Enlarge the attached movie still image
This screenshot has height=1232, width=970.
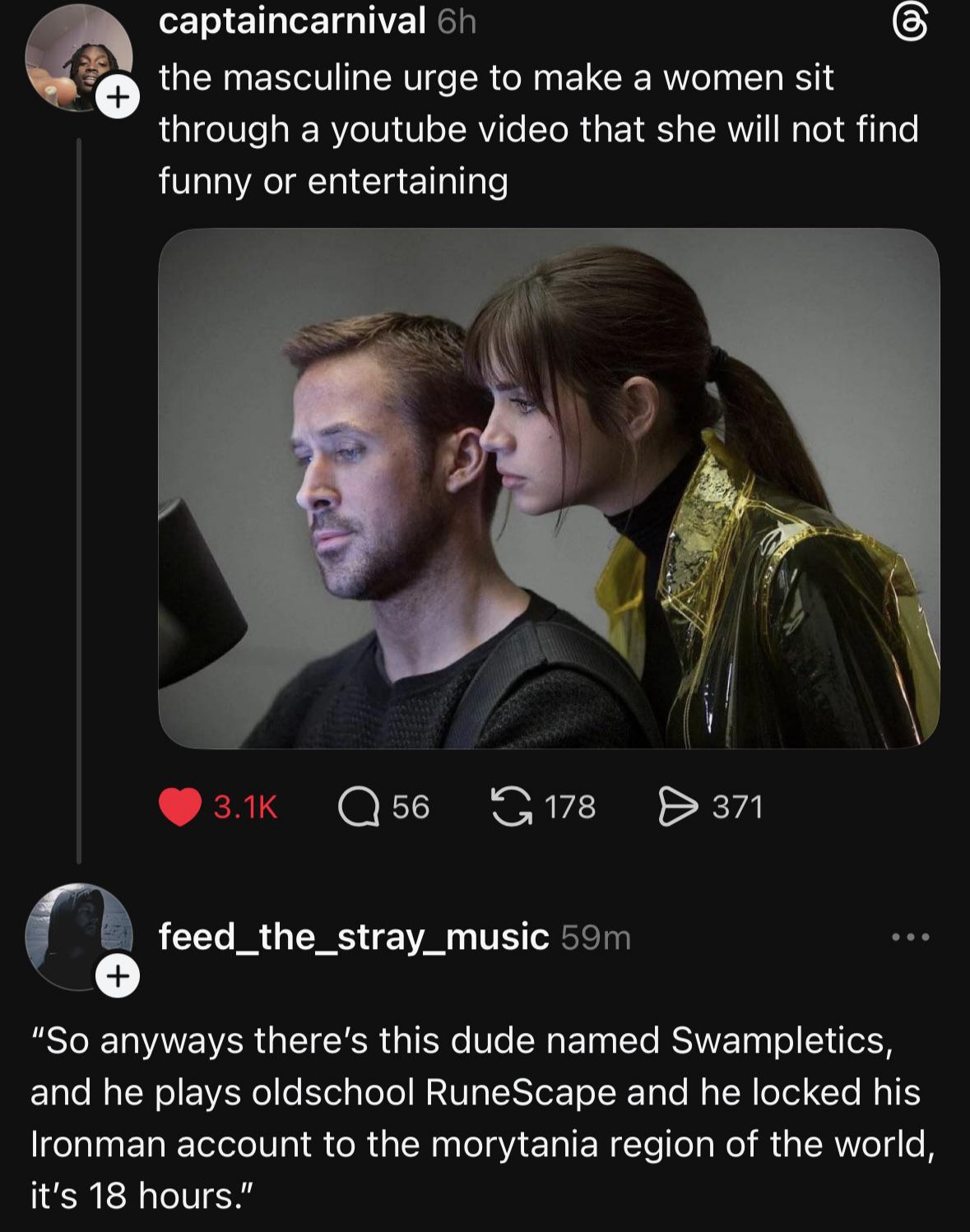(x=549, y=488)
